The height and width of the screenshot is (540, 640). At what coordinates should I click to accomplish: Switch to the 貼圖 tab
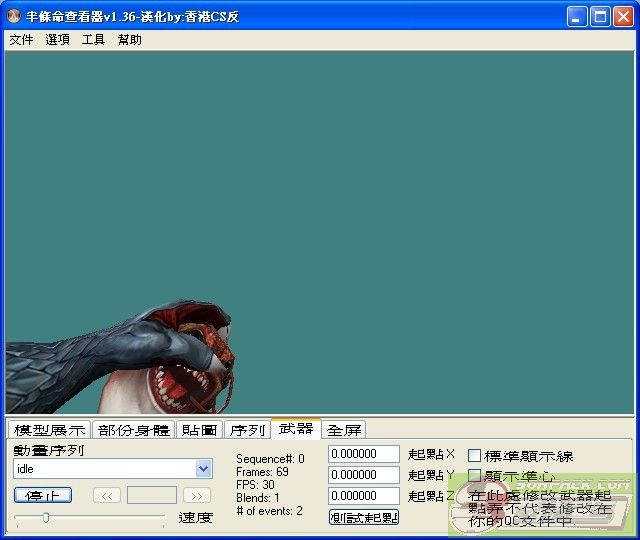[x=199, y=430]
